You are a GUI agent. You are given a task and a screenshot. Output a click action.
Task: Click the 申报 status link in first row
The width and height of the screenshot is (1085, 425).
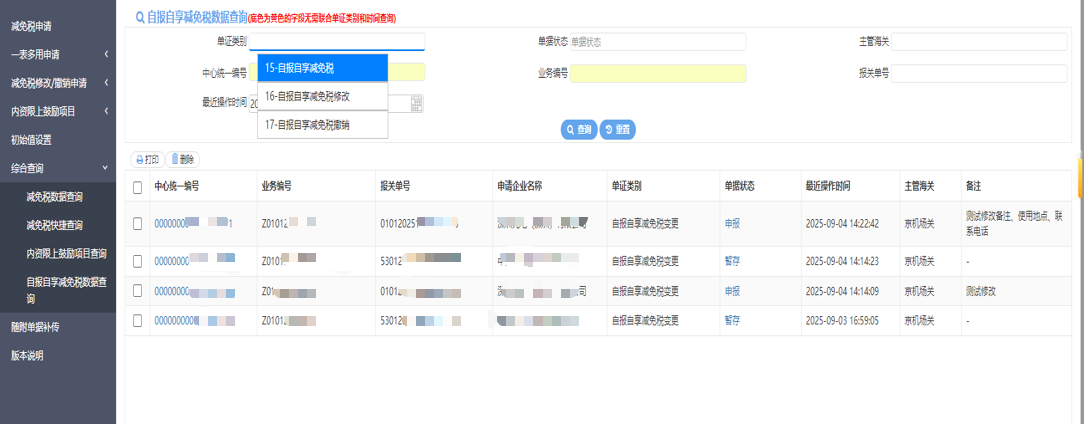point(732,223)
